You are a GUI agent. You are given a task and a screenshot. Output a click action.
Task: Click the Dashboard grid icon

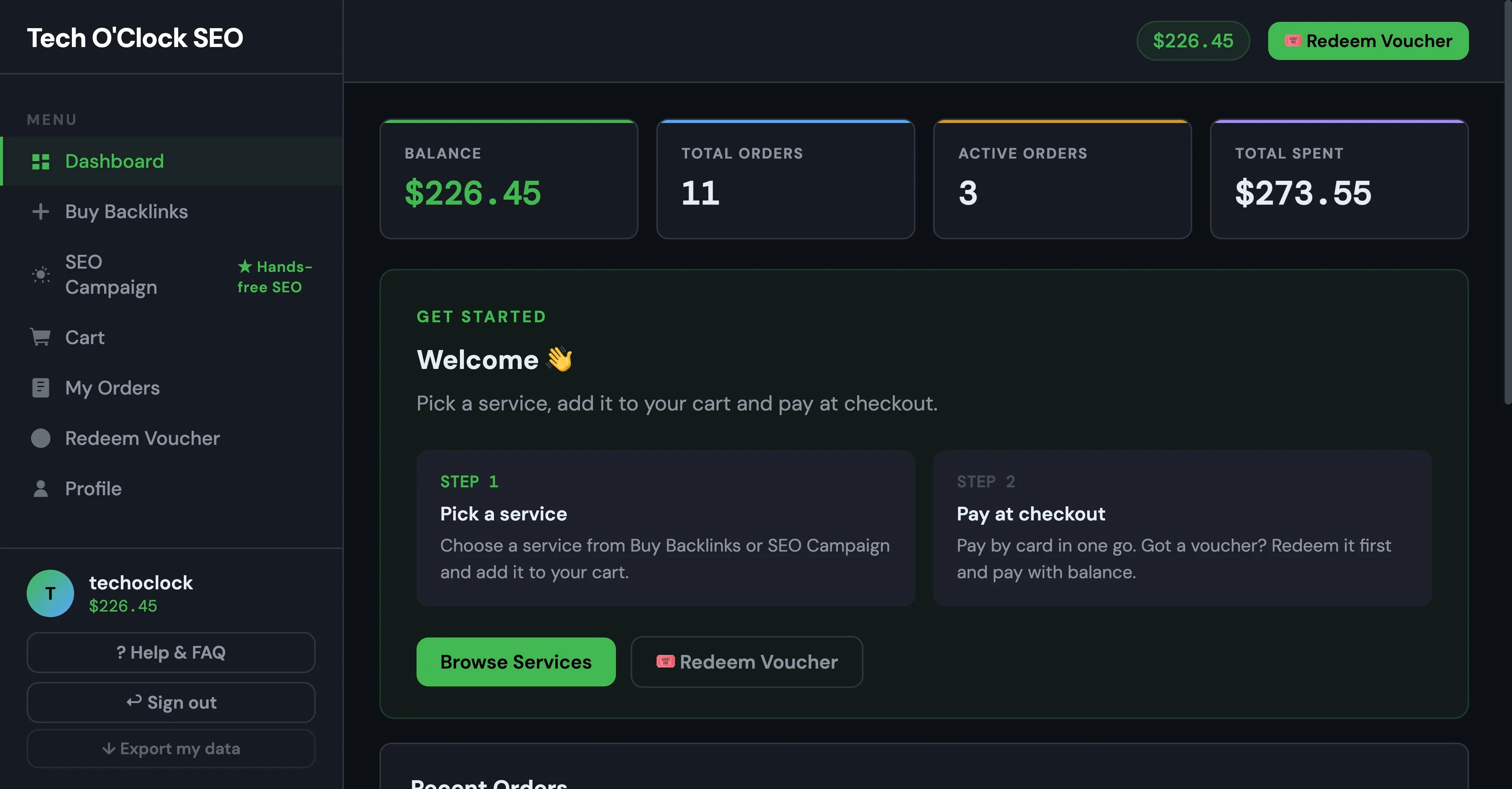(40, 162)
